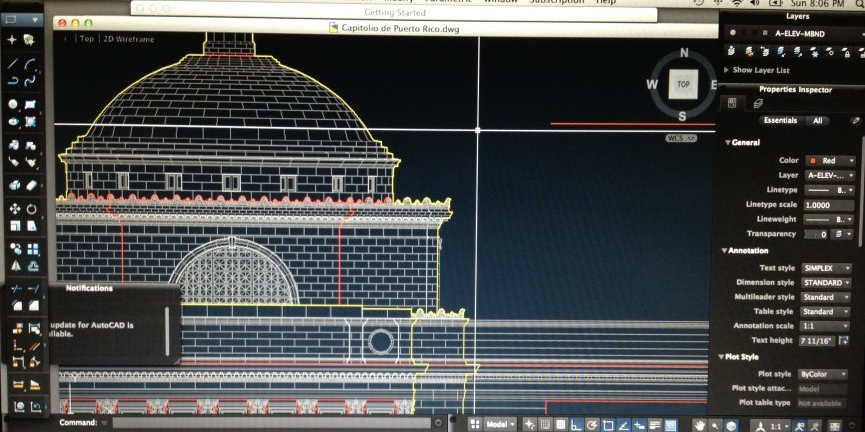The height and width of the screenshot is (432, 865).
Task: Open the WCS coordinate system dropdown
Action: (681, 138)
